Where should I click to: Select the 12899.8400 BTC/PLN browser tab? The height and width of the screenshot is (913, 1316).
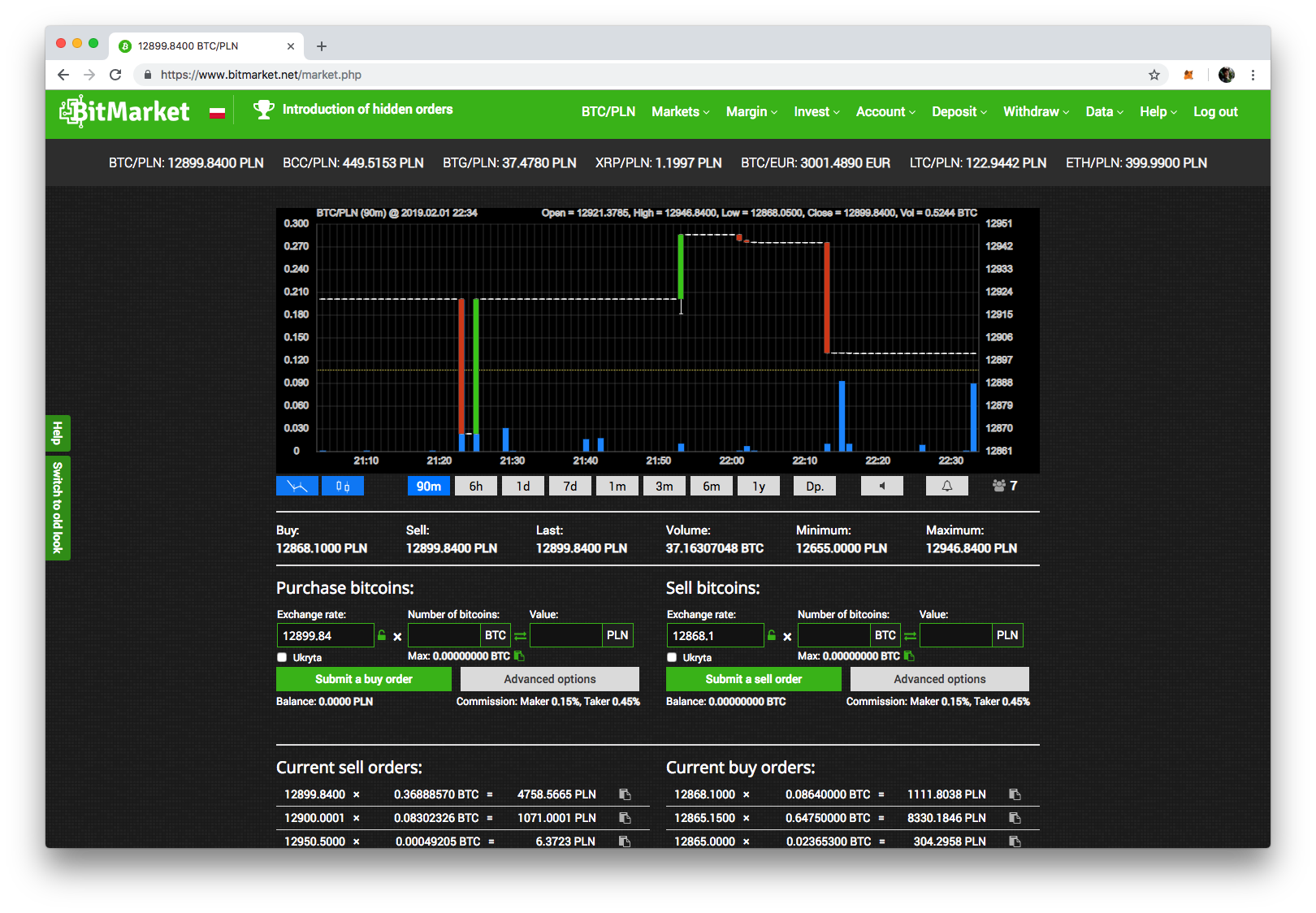tap(208, 46)
